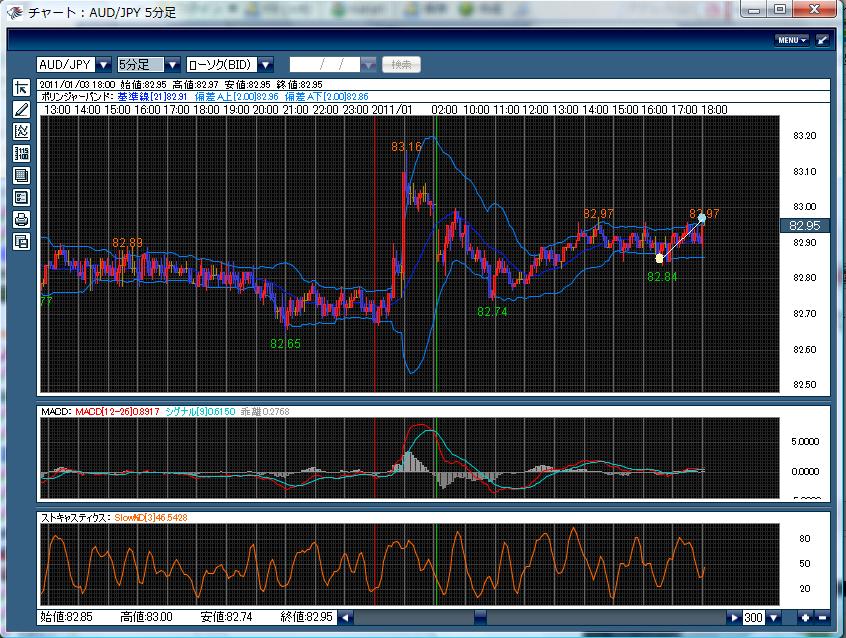
Task: Open the MENU dropdown button
Action: click(792, 40)
